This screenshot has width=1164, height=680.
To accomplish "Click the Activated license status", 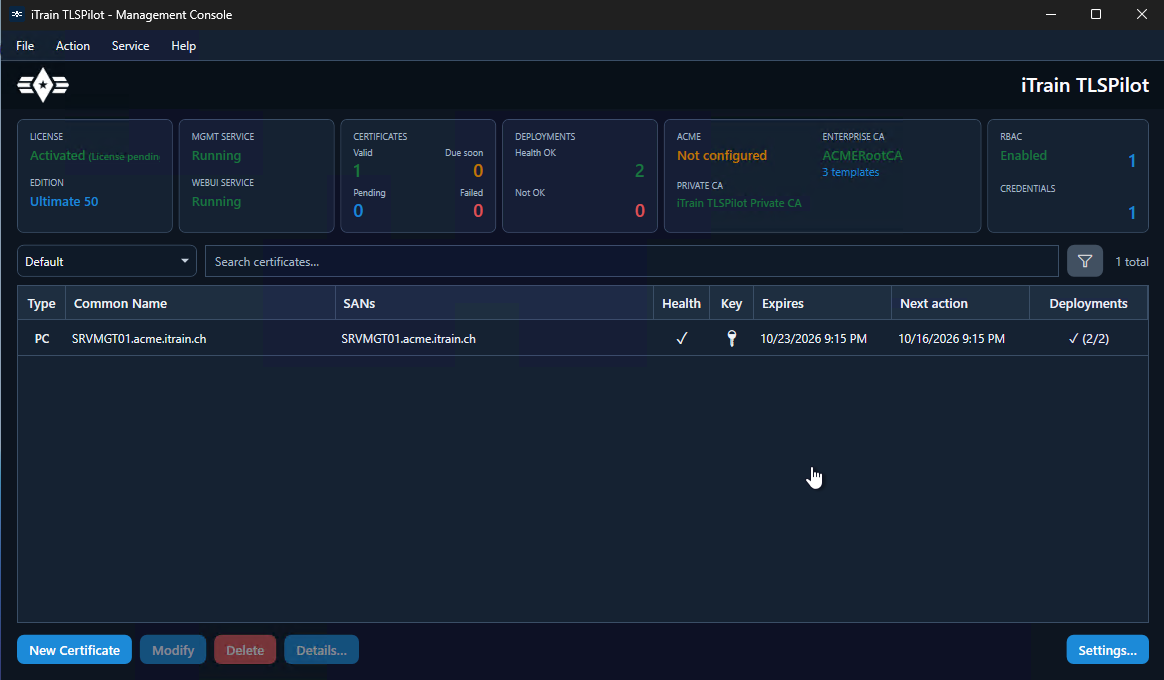I will click(x=57, y=155).
